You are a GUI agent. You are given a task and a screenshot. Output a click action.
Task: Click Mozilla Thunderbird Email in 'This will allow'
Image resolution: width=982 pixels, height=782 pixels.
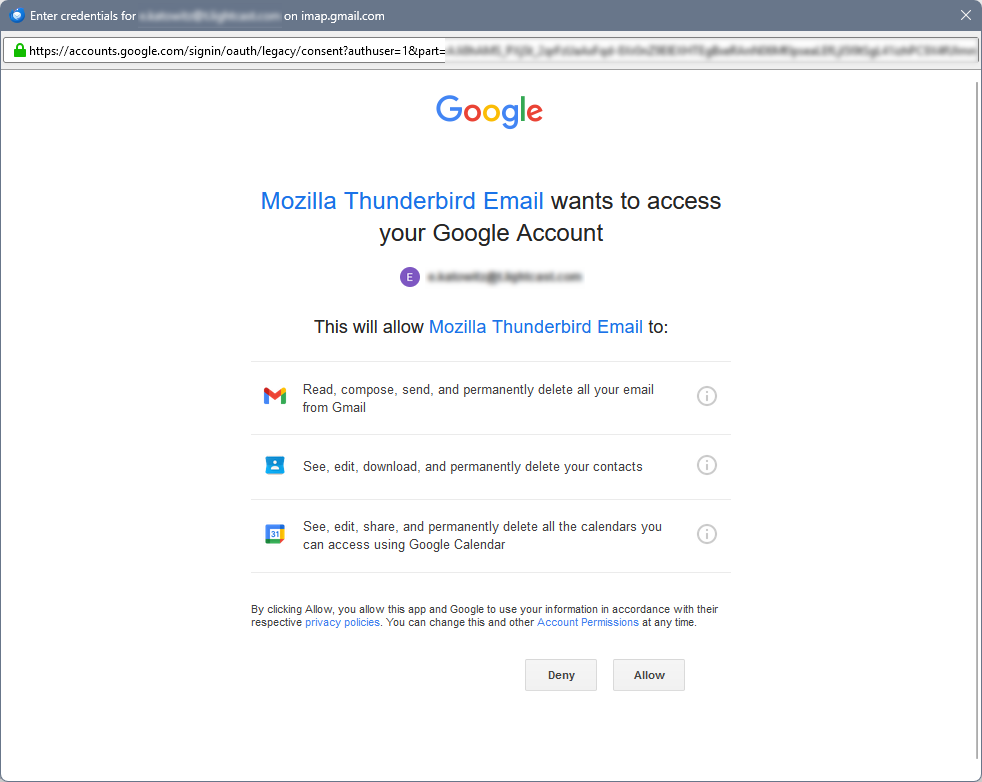535,327
